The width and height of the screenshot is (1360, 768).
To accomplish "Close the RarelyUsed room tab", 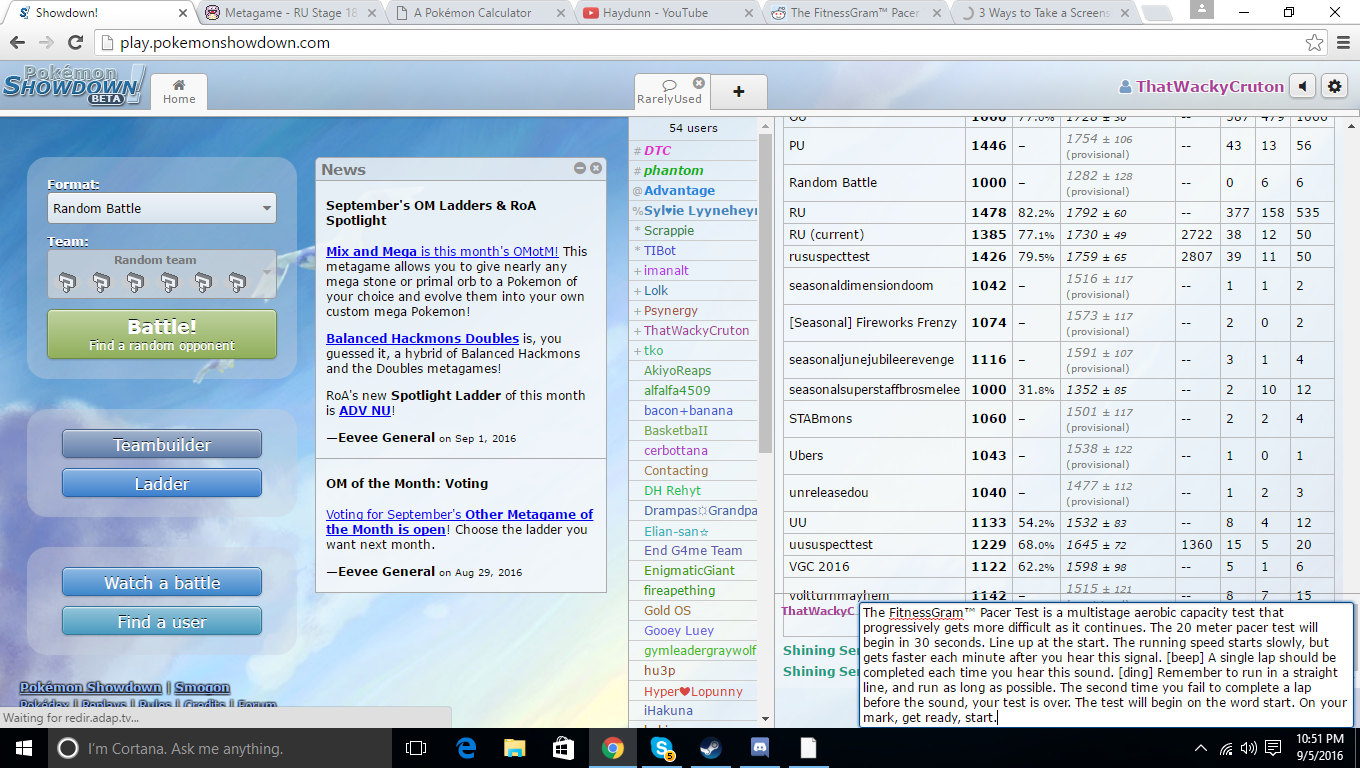I will [x=699, y=84].
